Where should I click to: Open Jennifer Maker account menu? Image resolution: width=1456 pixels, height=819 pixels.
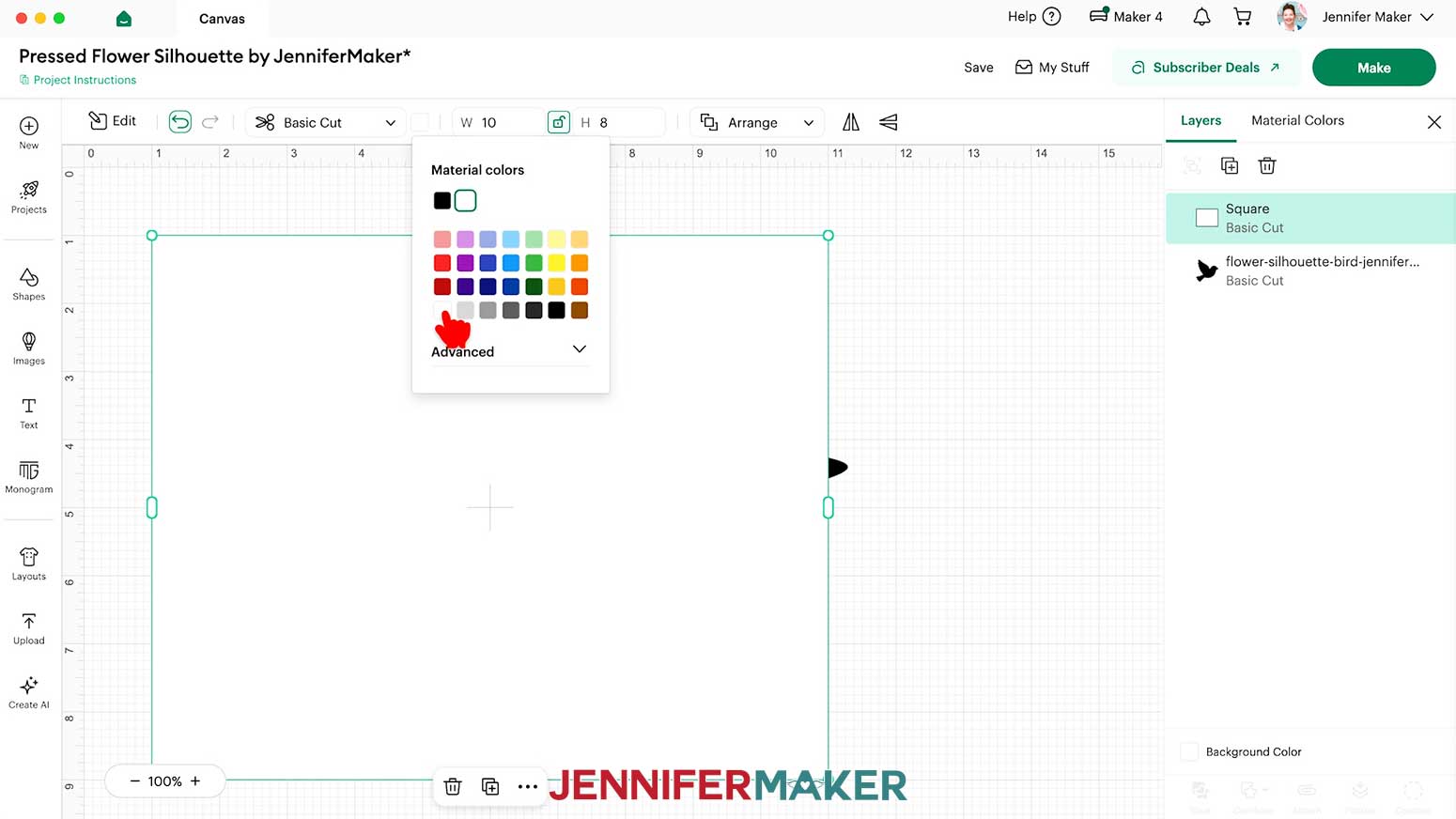click(x=1356, y=17)
